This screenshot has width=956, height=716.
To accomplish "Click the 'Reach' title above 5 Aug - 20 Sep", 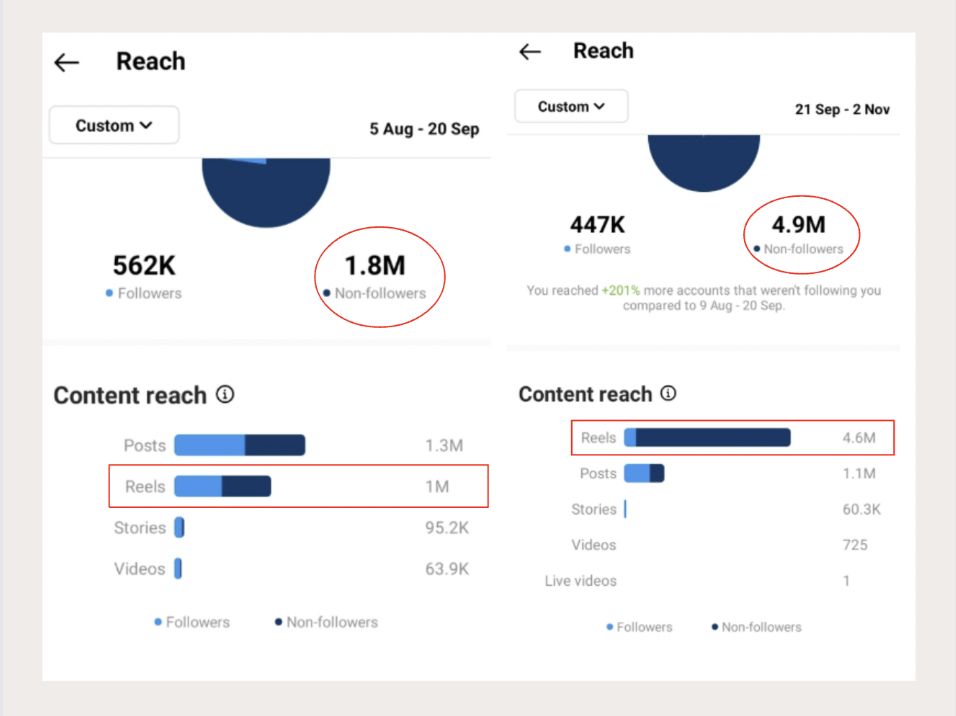I will pyautogui.click(x=151, y=62).
